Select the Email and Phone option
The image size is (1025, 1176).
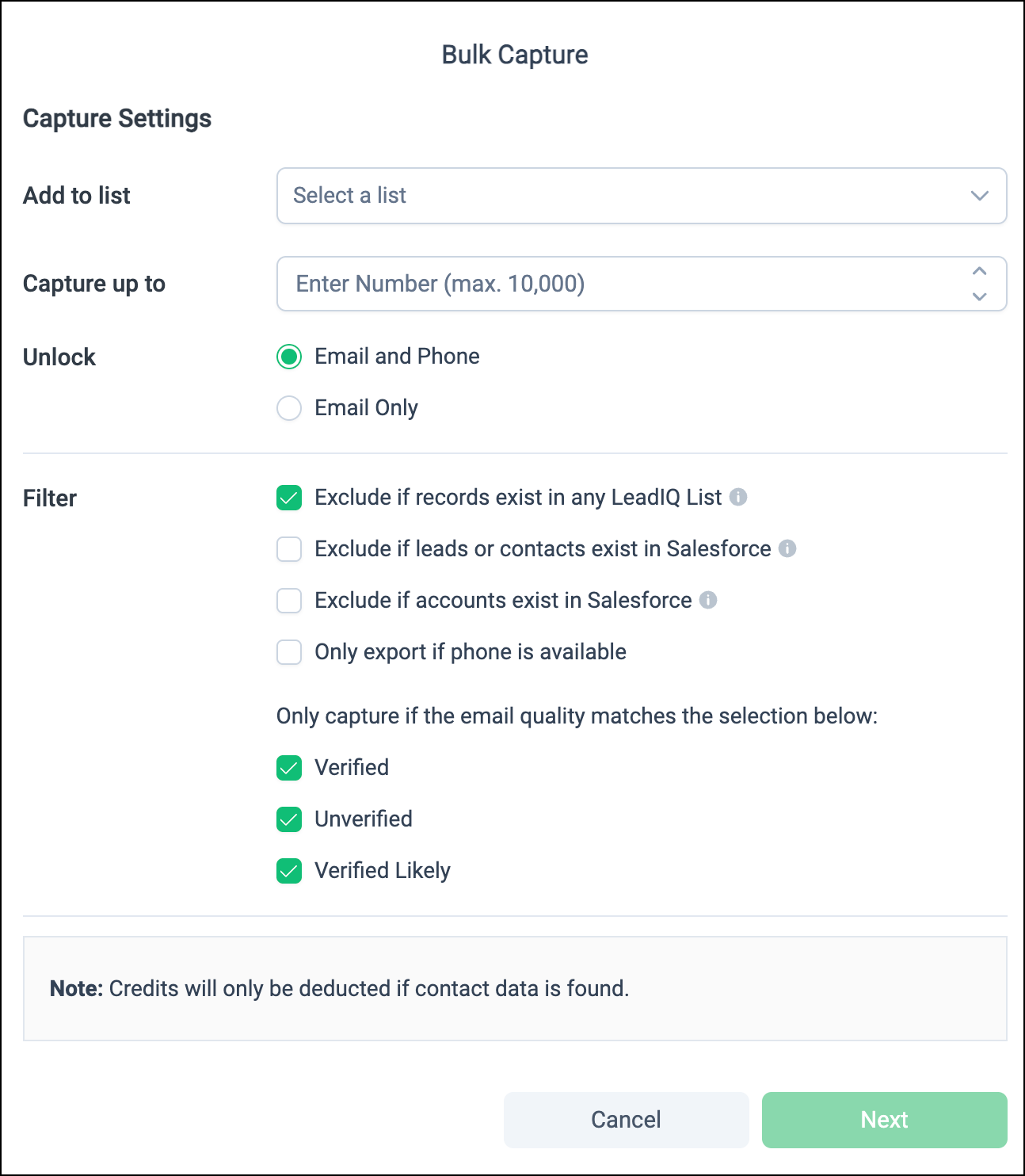pyautogui.click(x=289, y=357)
